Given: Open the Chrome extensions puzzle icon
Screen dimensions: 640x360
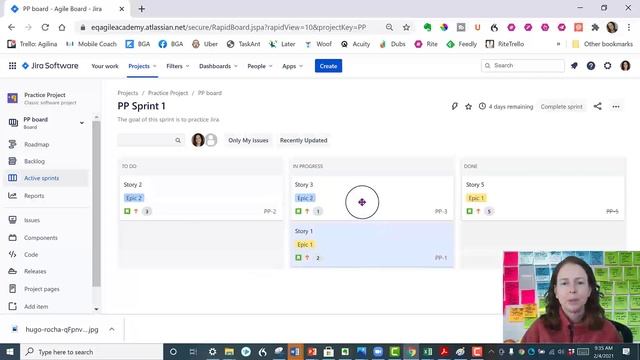Looking at the screenshot, I should point(595,27).
